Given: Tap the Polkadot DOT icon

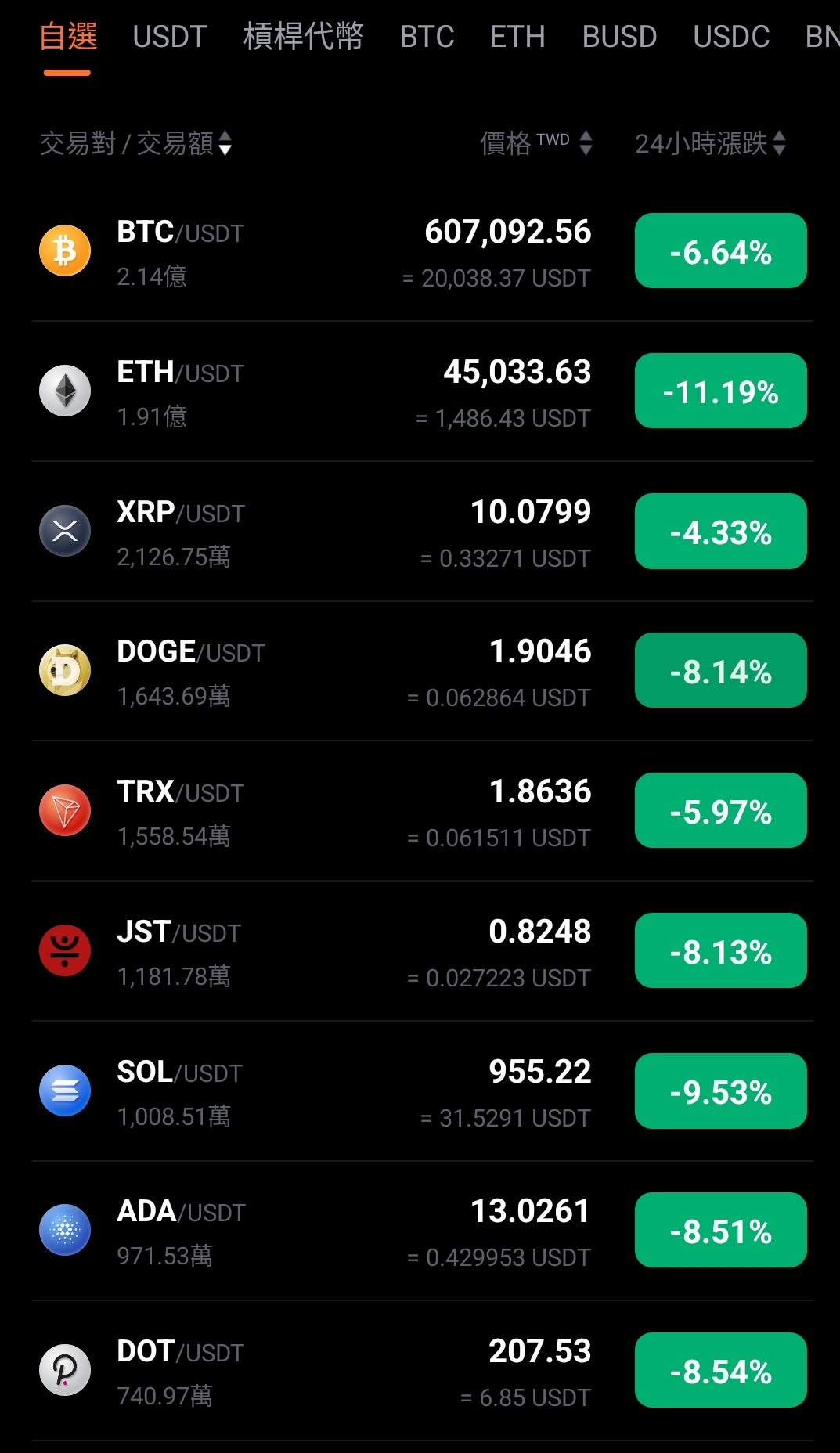Looking at the screenshot, I should pyautogui.click(x=65, y=1371).
